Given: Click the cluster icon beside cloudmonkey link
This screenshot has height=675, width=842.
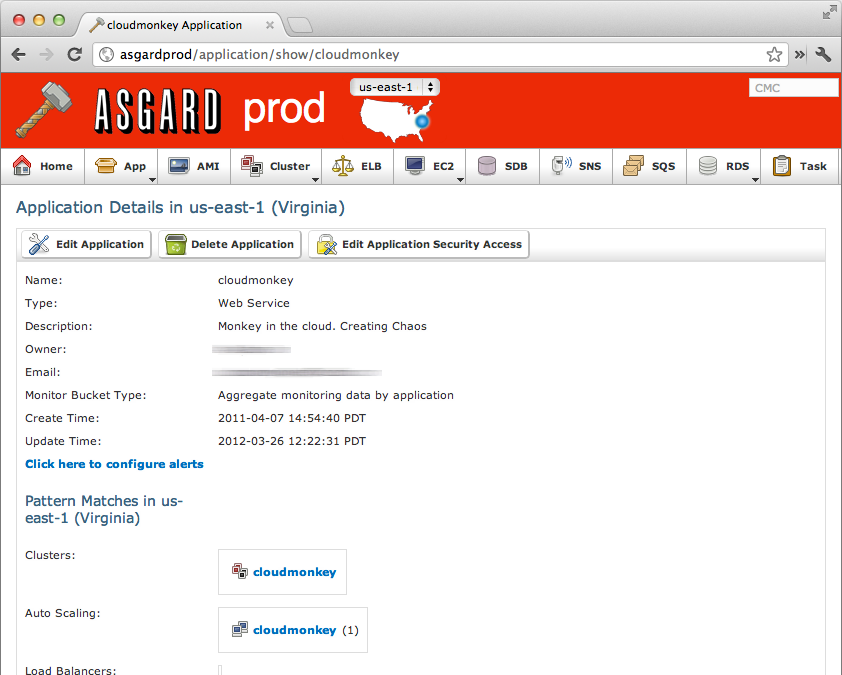Looking at the screenshot, I should [x=239, y=571].
